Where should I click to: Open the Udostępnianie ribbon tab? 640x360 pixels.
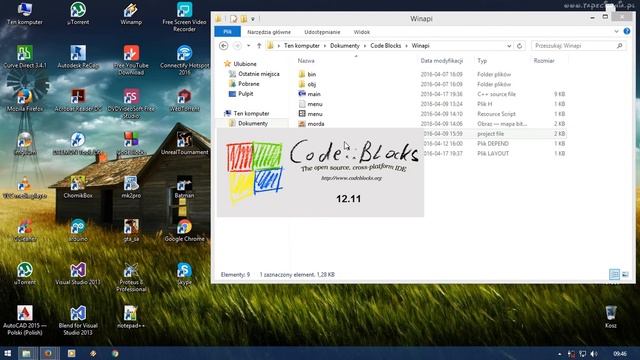(322, 32)
